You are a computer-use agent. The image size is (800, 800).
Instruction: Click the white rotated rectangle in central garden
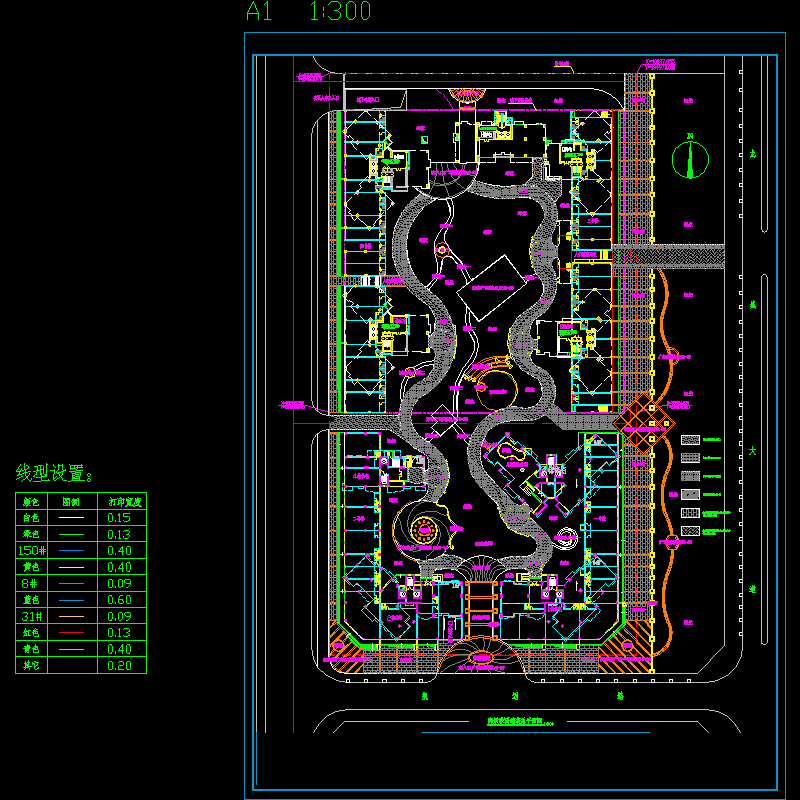[492, 288]
